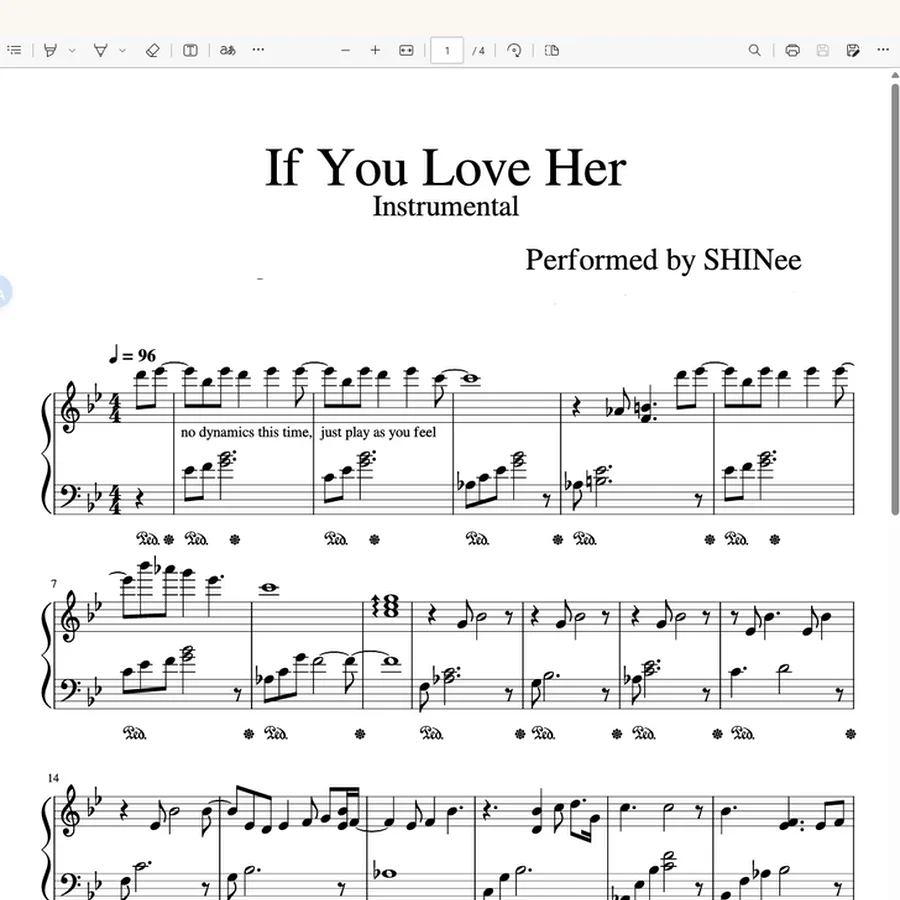Viewport: 900px width, 900px height.
Task: Activate the eraser tool
Action: pyautogui.click(x=152, y=51)
